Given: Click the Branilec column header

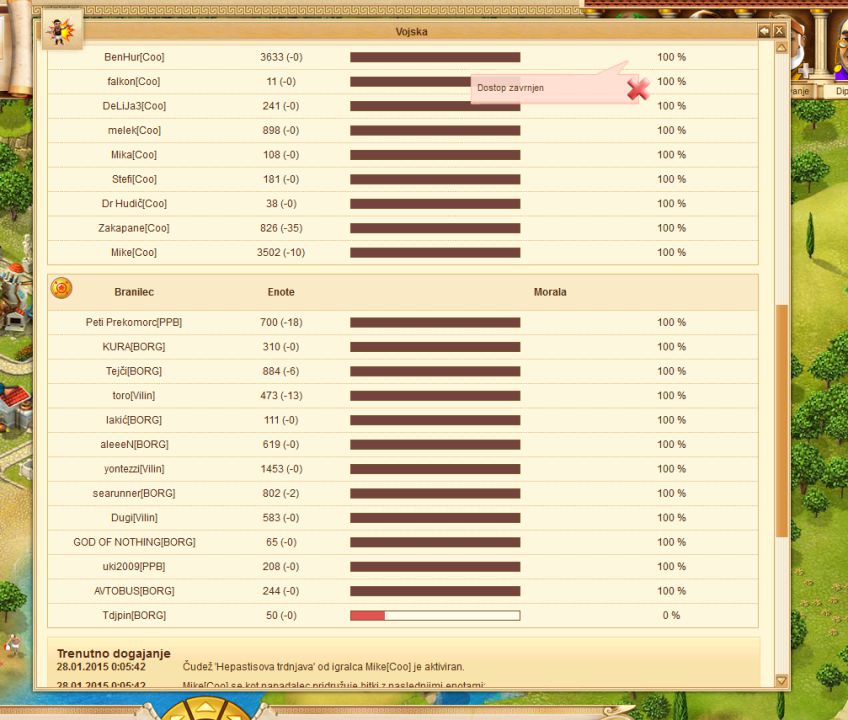Looking at the screenshot, I should tap(134, 292).
